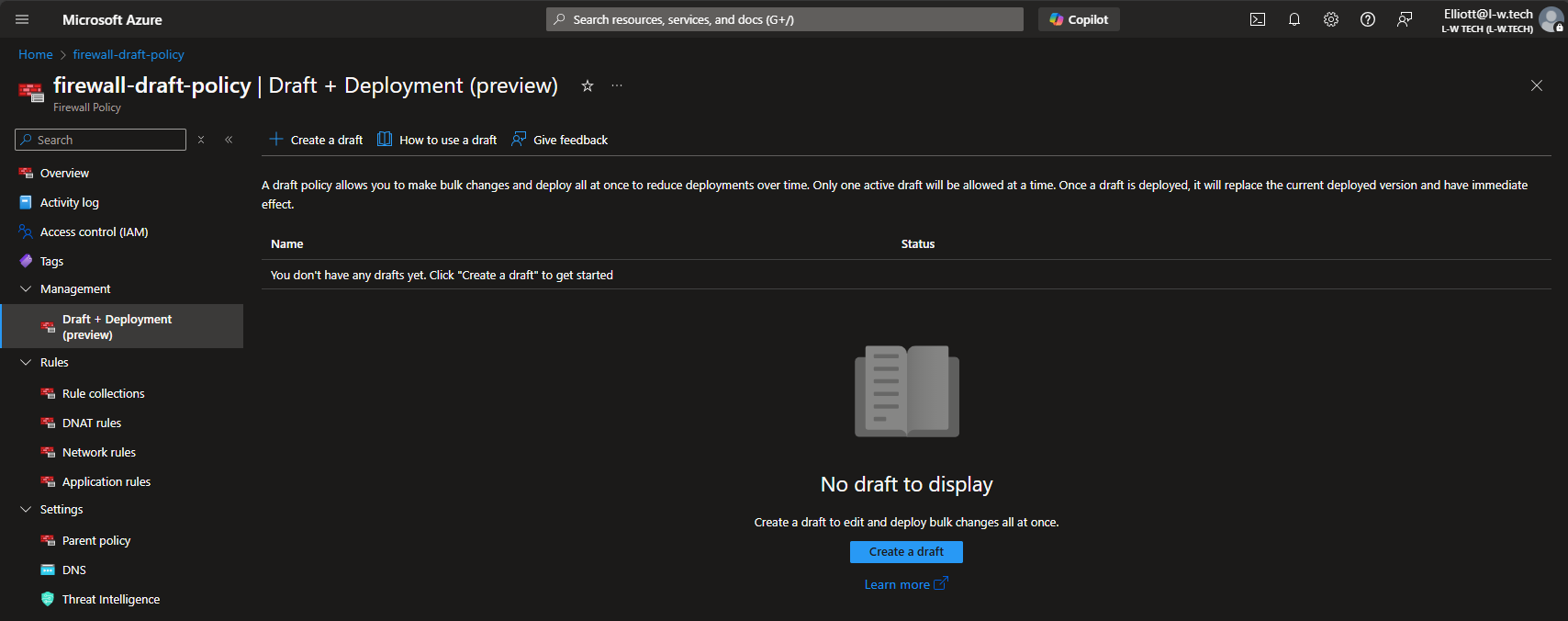The image size is (1568, 621).
Task: Click Create a draft in the toolbar
Action: pos(316,140)
